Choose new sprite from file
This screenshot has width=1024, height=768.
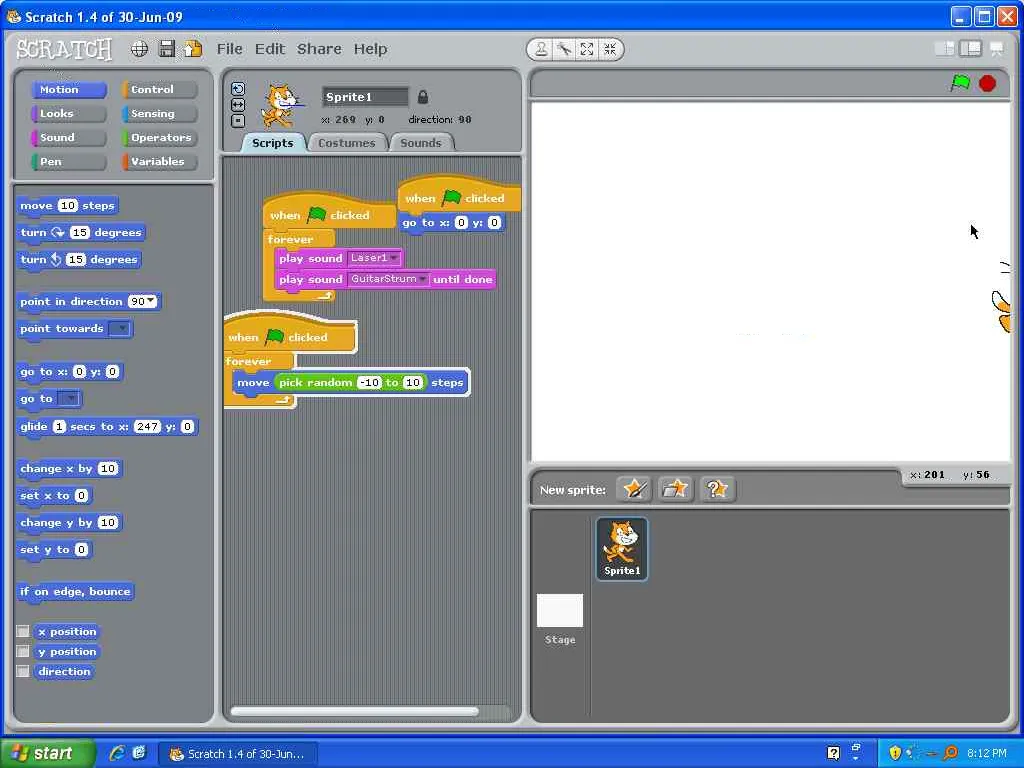pos(675,488)
